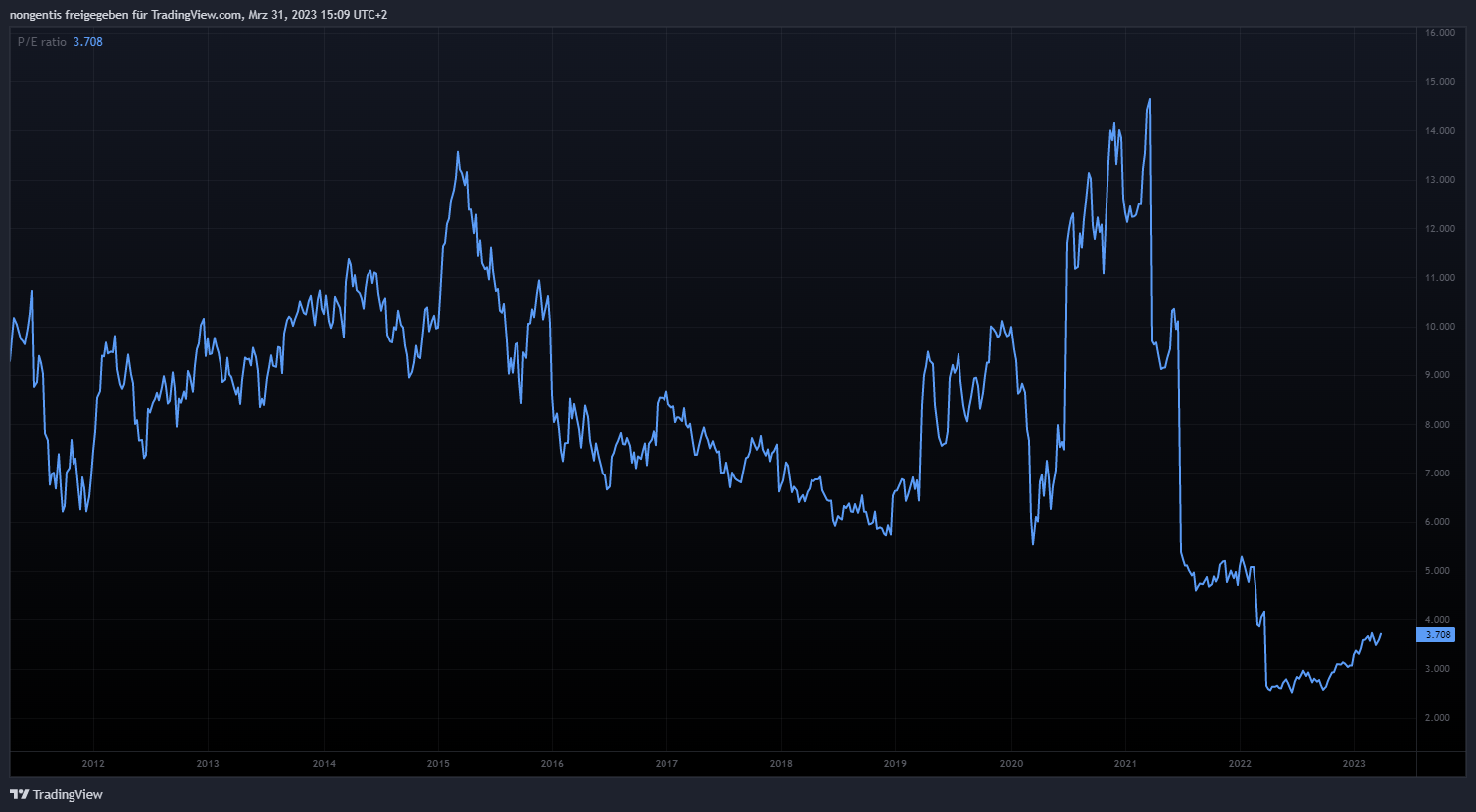
Task: Click the 13.000 price scale label
Action: tap(1439, 180)
